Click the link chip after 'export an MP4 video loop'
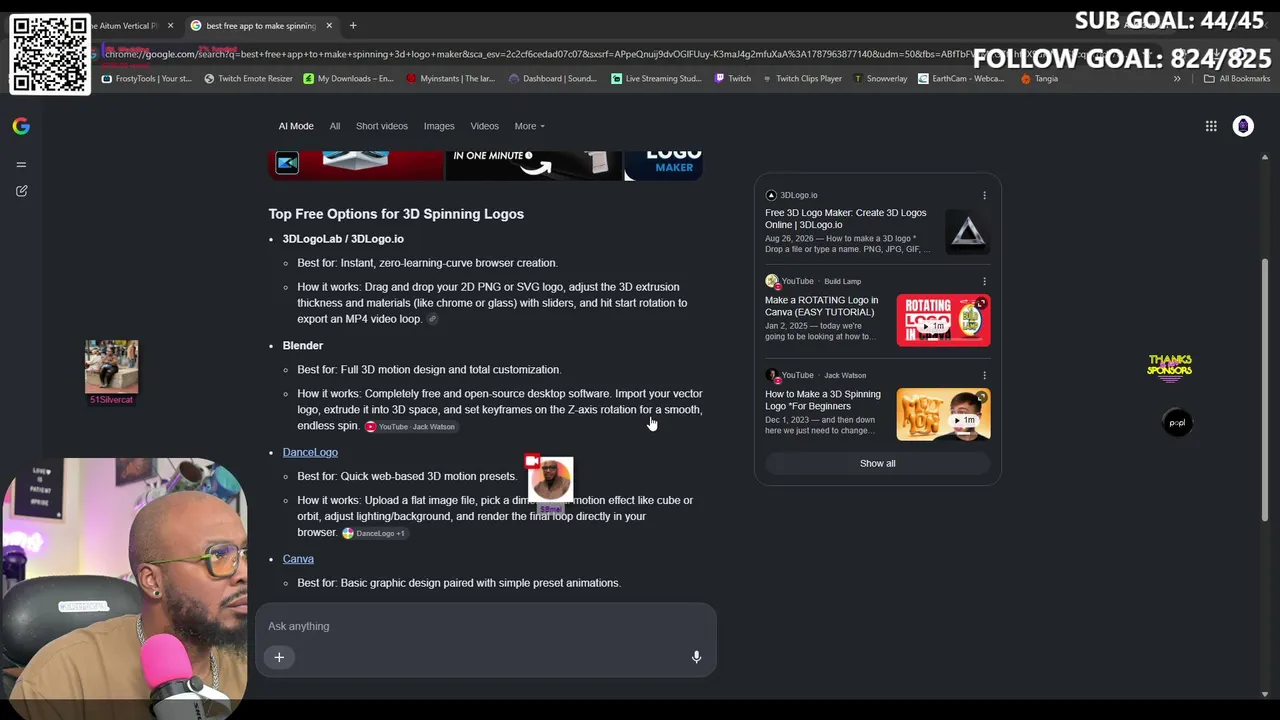1280x720 pixels. [x=432, y=319]
